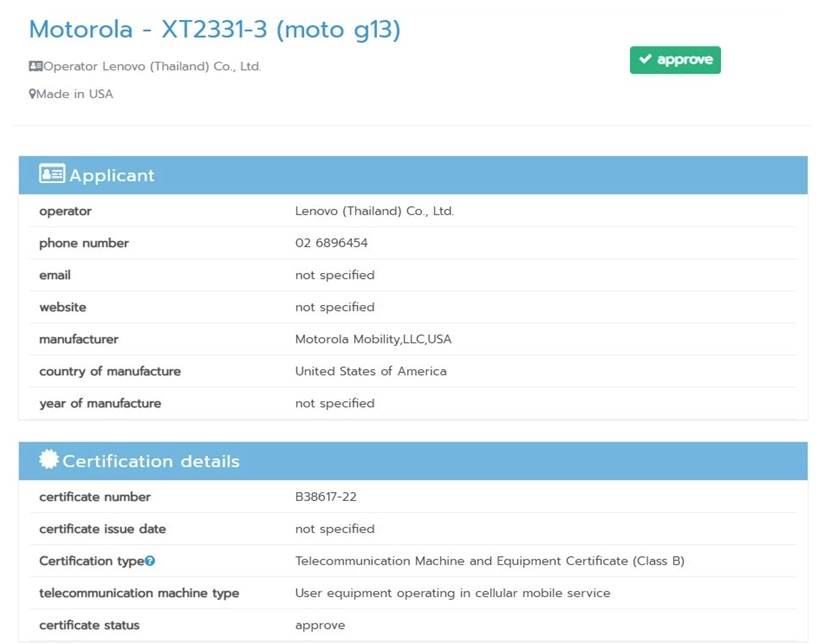Click the "telecommunication machine type" label

click(x=139, y=593)
